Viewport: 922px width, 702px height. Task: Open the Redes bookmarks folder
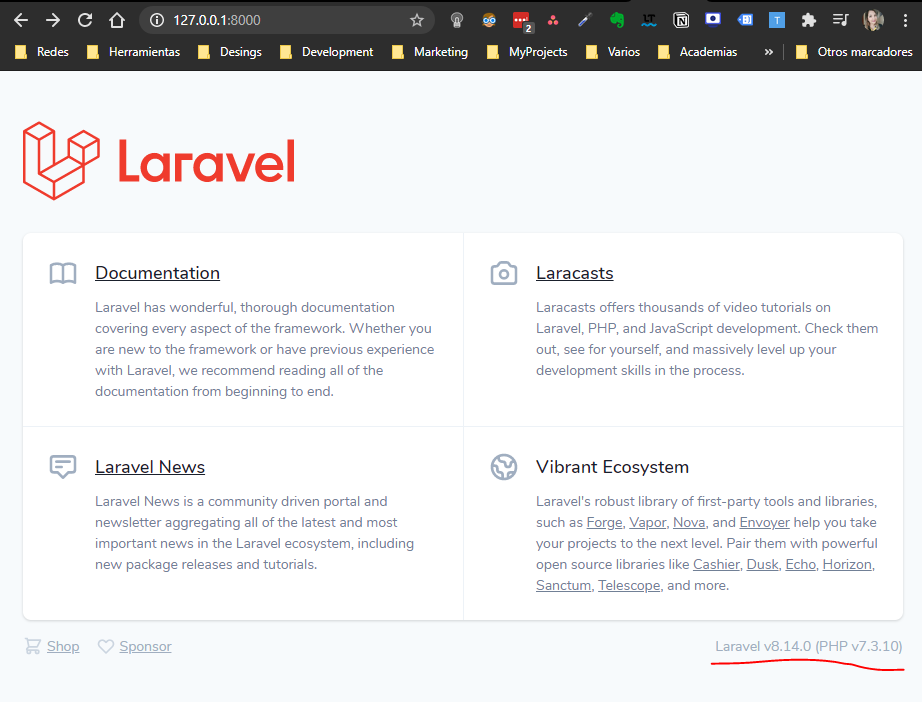coord(42,52)
